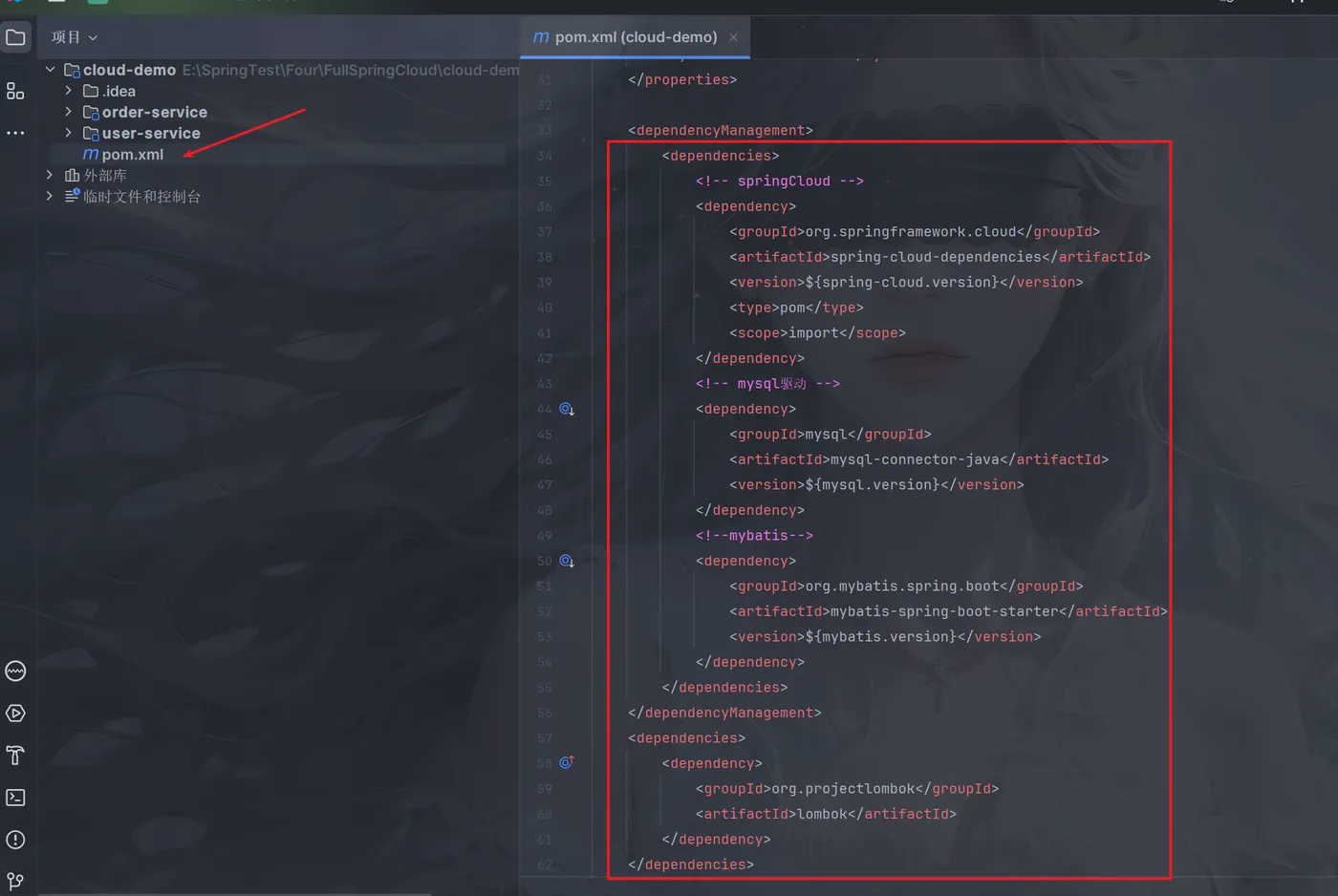Open the Terminal tool window icon
This screenshot has height=896, width=1338.
click(15, 798)
